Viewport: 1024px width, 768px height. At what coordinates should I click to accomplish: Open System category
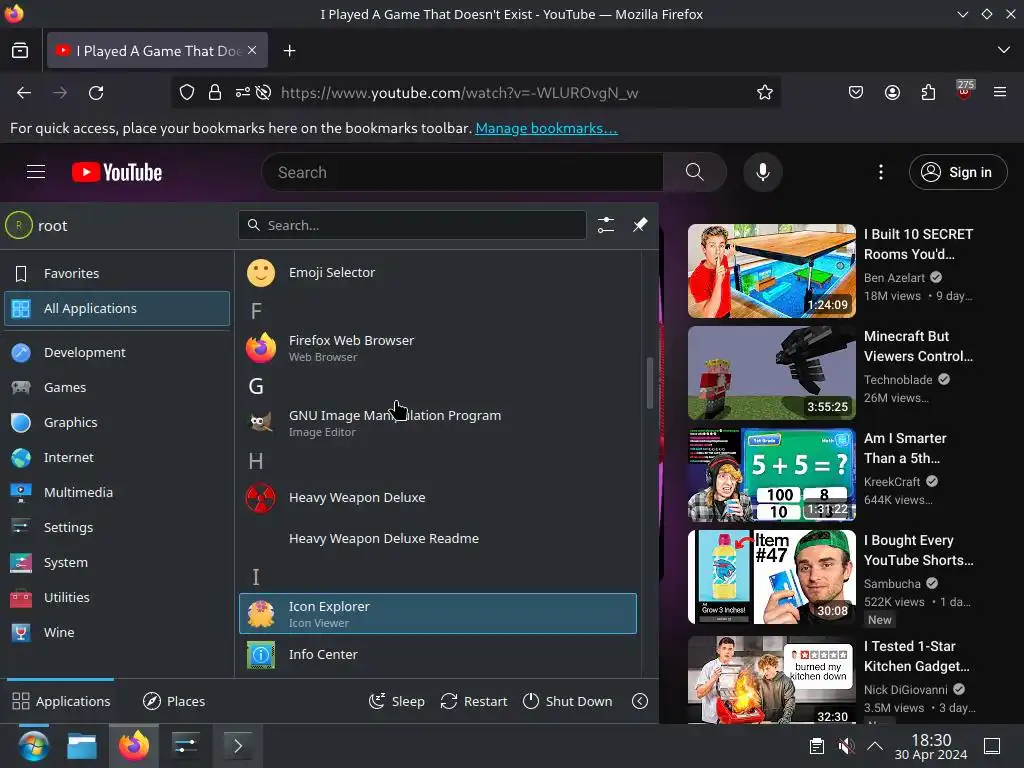117,562
